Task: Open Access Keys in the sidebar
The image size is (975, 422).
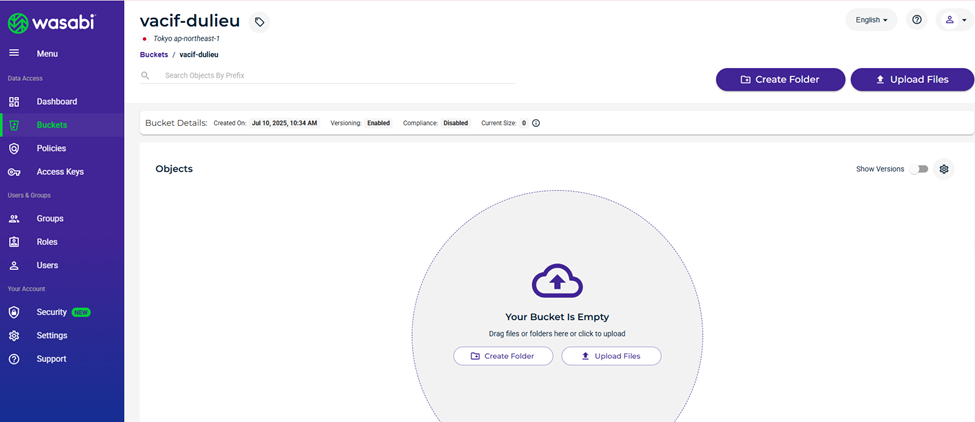Action: pyautogui.click(x=60, y=172)
